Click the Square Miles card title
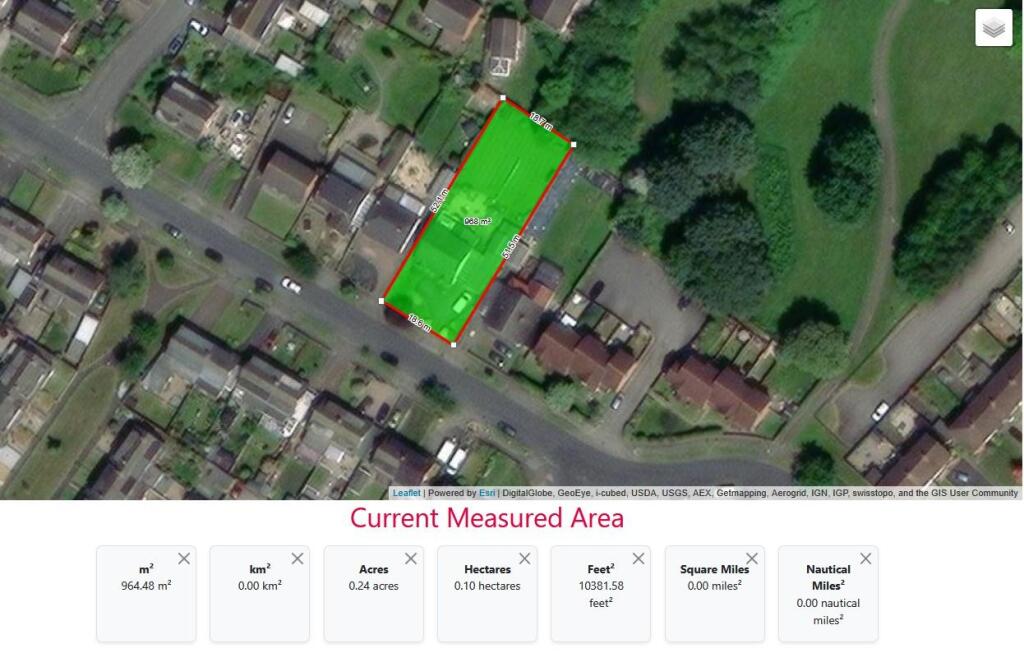The height and width of the screenshot is (662, 1024). point(714,569)
